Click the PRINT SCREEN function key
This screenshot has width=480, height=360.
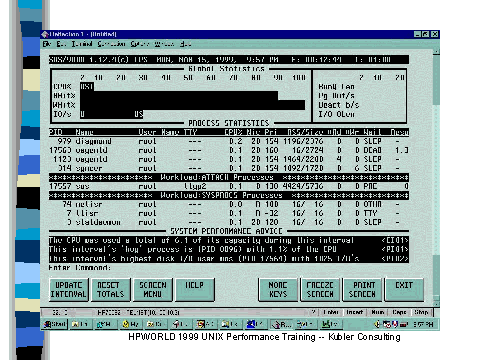pos(363,290)
